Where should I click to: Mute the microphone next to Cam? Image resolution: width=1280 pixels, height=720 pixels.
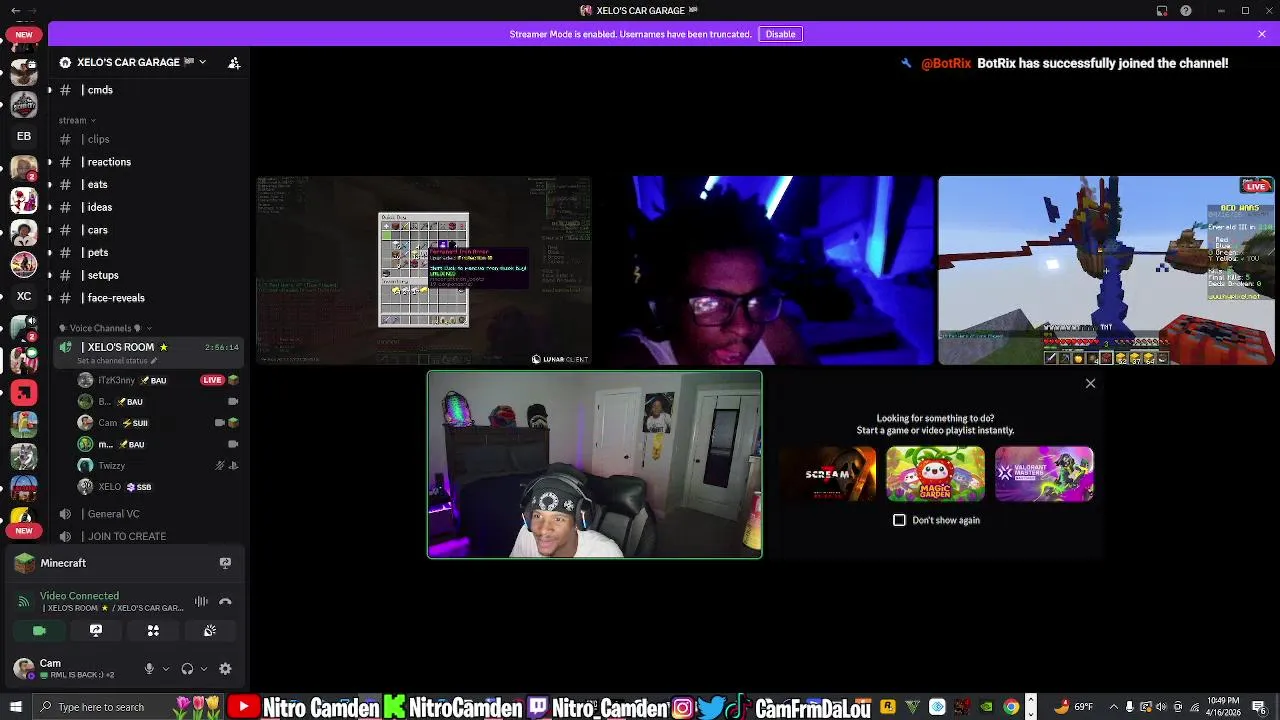(149, 669)
